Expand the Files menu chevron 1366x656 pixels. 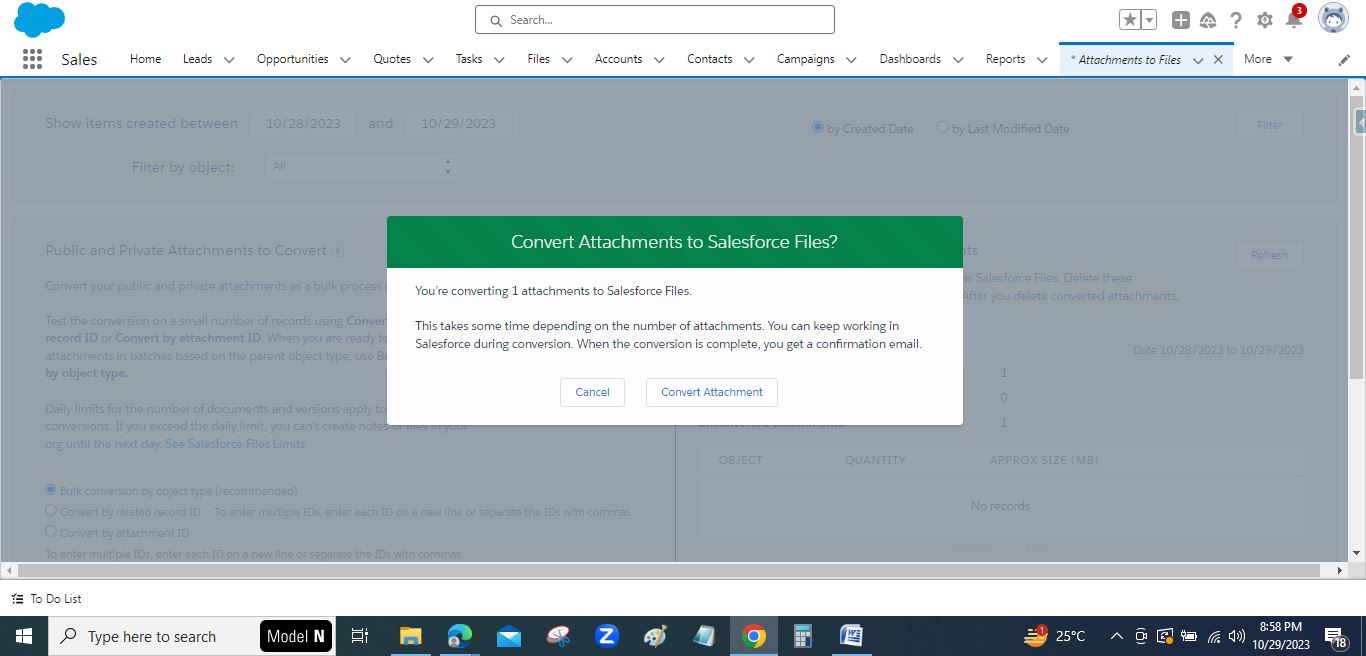coord(567,60)
